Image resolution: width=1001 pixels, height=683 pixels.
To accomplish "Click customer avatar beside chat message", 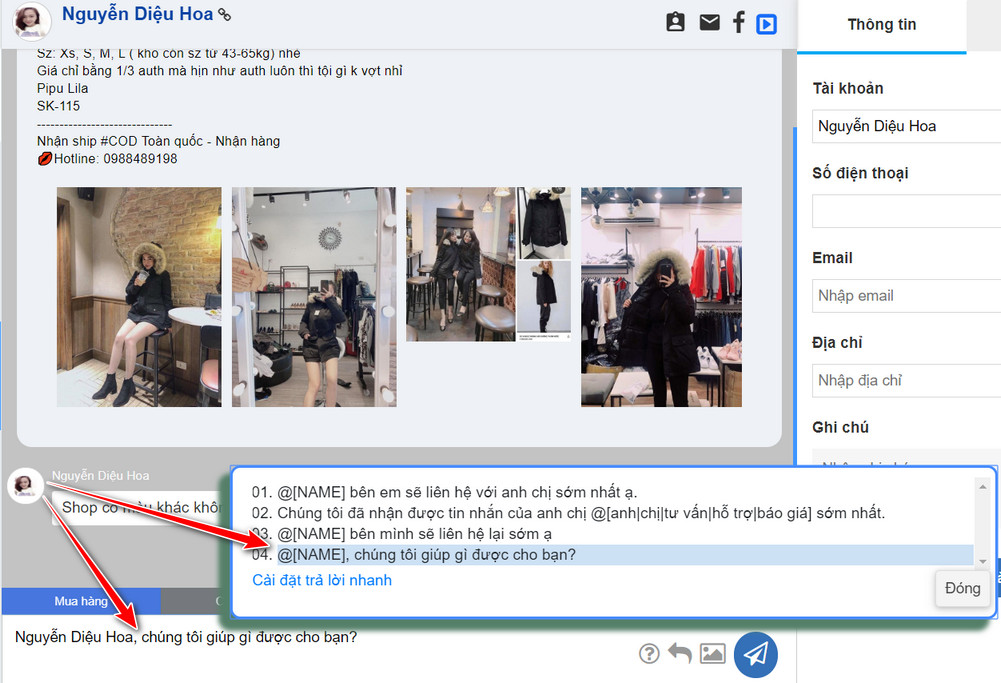I will pos(25,485).
